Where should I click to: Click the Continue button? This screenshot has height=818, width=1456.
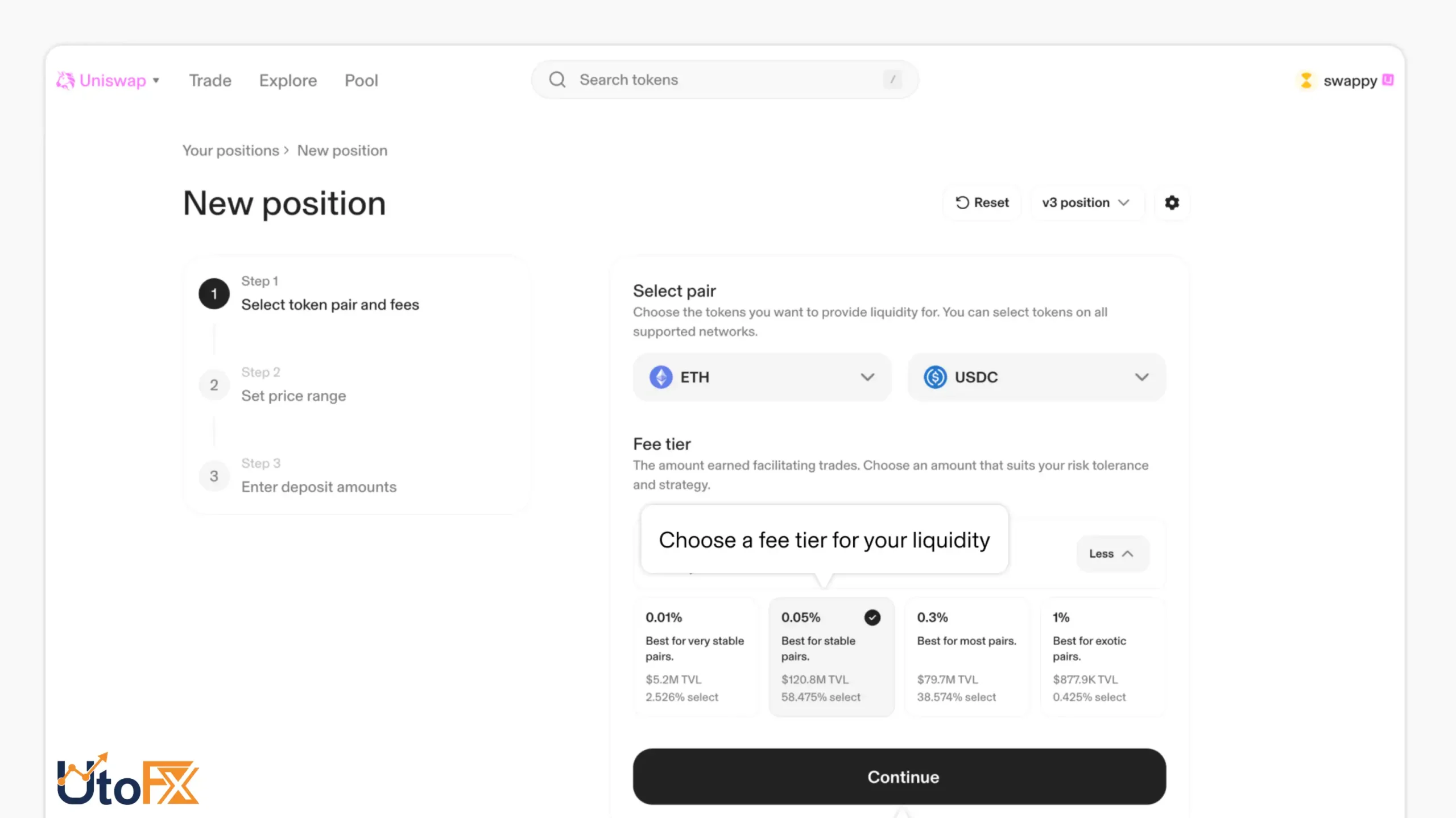[x=899, y=777]
